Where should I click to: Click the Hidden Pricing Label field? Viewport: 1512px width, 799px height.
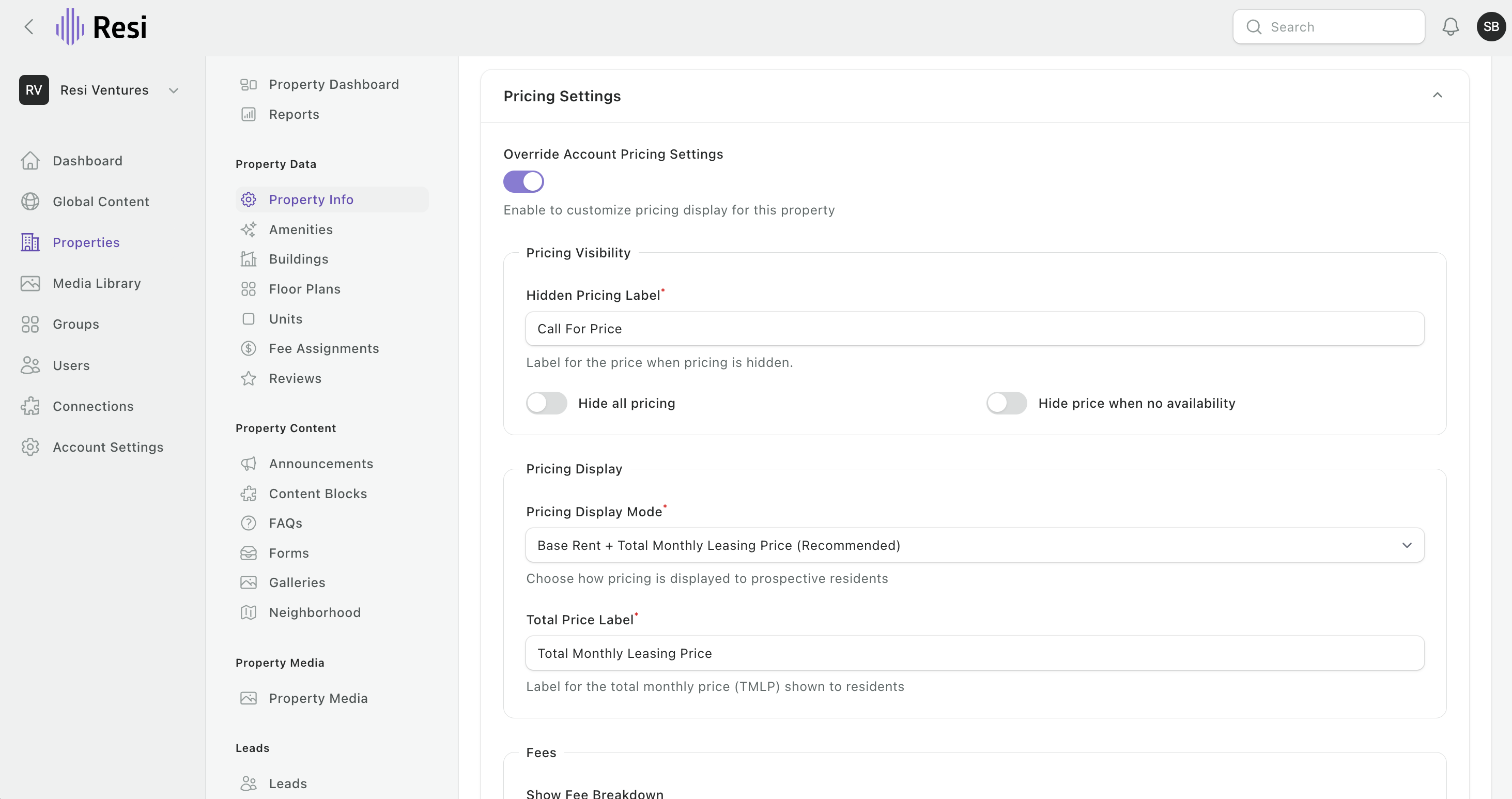pos(975,329)
